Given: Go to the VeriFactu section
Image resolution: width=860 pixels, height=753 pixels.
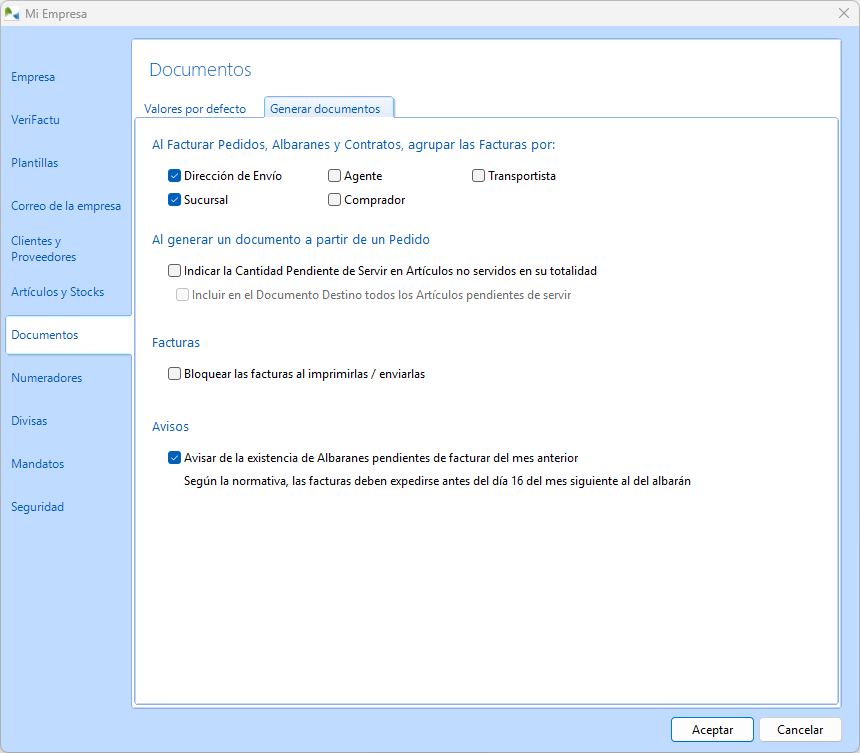Looking at the screenshot, I should point(36,120).
